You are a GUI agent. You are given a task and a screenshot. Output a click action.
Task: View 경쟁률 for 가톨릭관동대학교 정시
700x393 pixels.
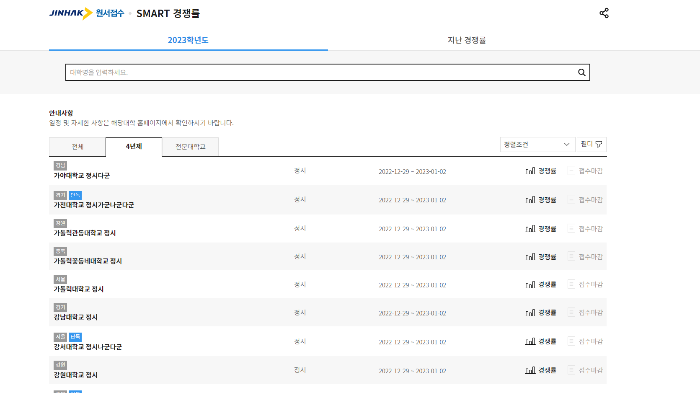tap(541, 229)
